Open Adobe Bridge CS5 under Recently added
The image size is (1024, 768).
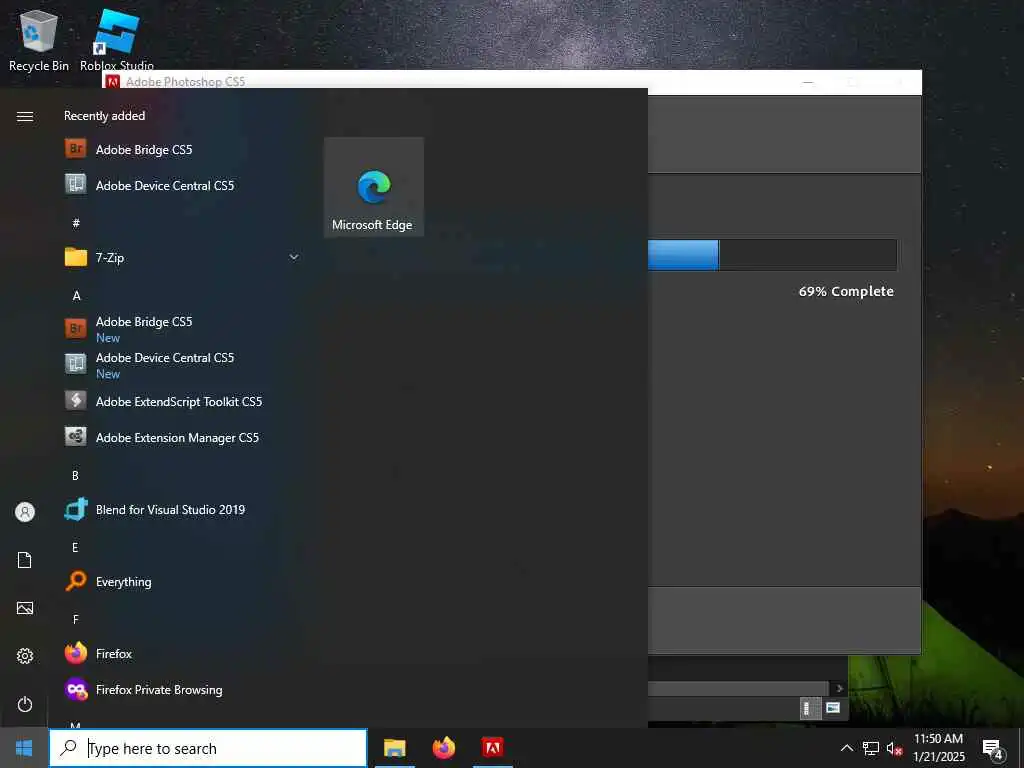point(183,150)
